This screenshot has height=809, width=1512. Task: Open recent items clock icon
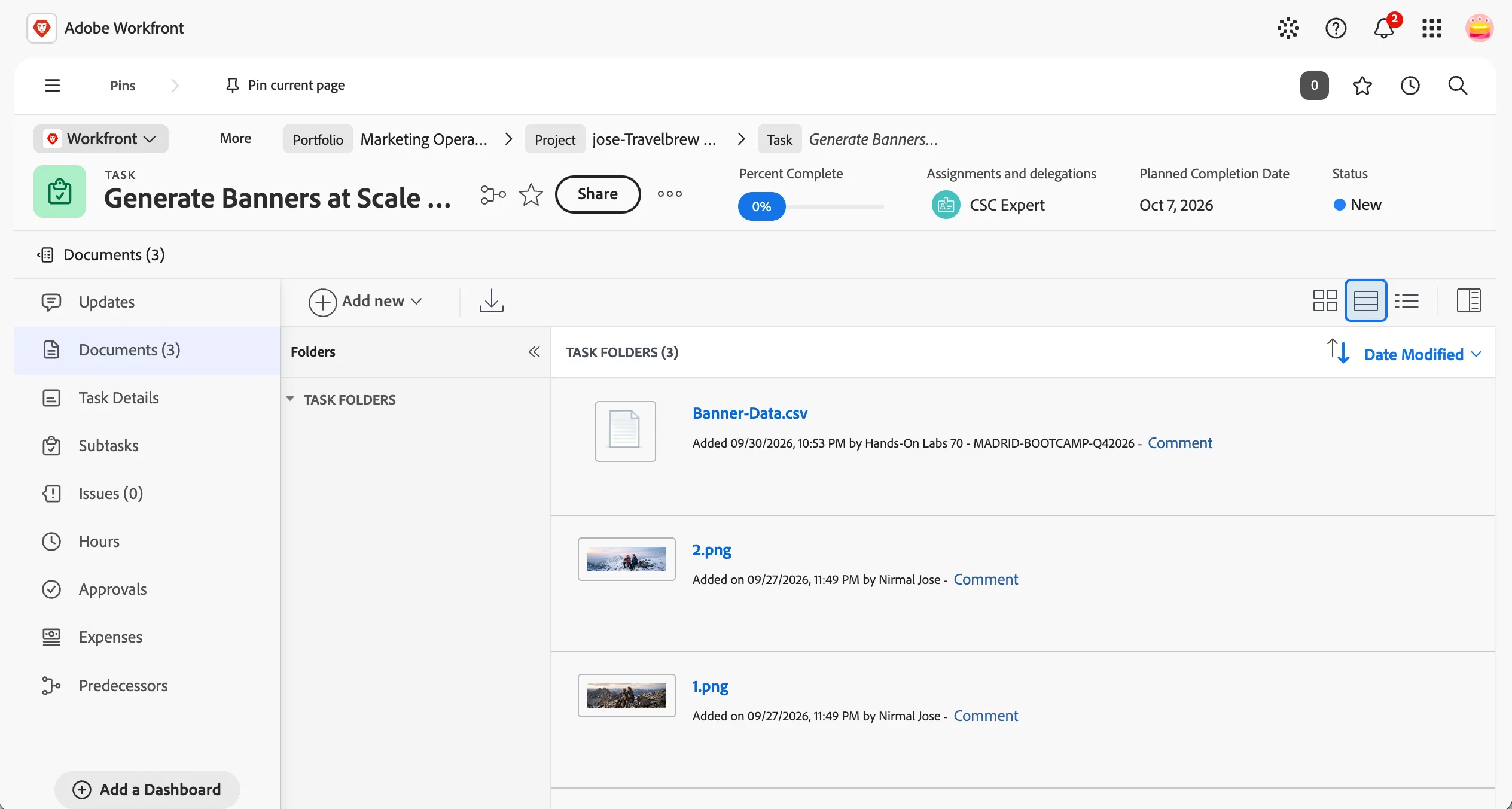pyautogui.click(x=1410, y=86)
